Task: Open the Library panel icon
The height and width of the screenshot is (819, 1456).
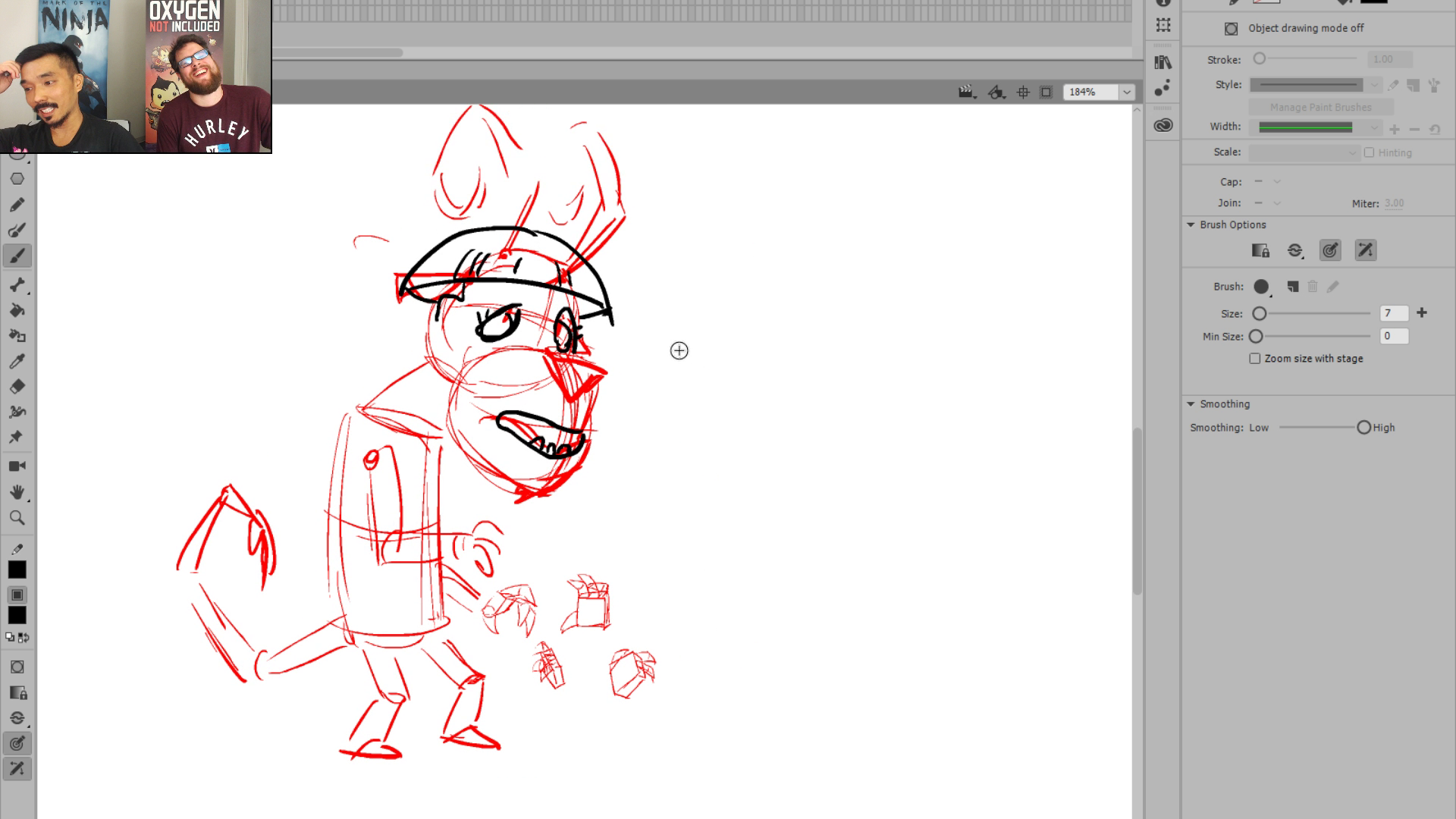Action: (1163, 63)
